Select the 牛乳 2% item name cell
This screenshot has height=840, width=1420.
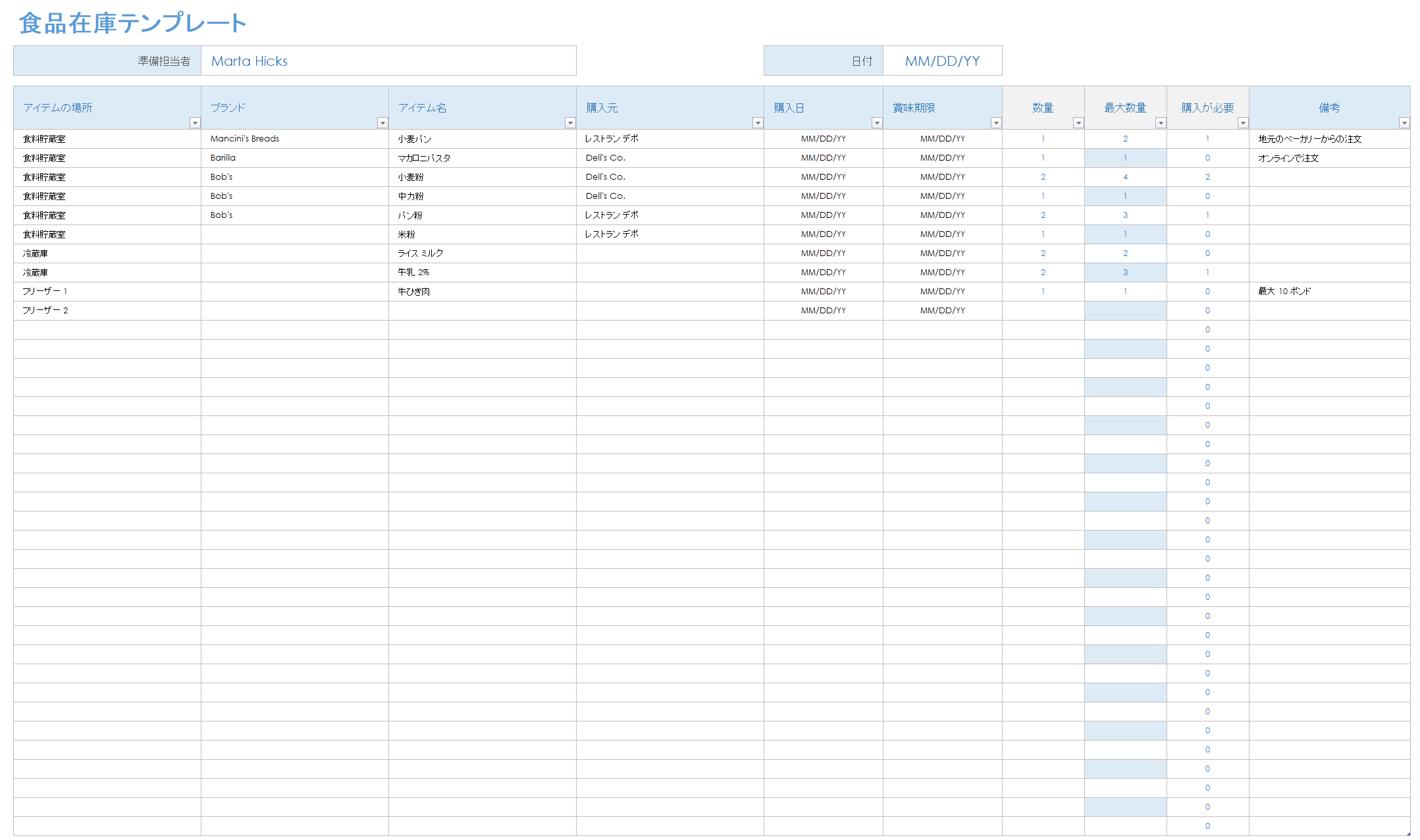pos(483,273)
